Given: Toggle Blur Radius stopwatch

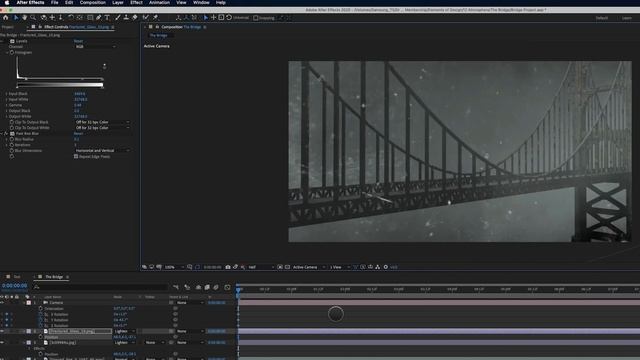Looking at the screenshot, I should coord(12,139).
